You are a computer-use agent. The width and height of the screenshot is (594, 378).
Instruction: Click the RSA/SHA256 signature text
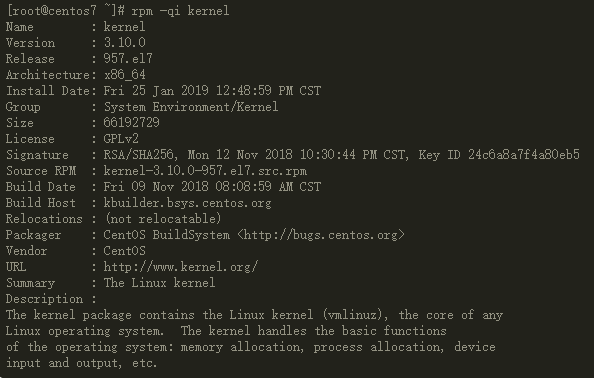click(139, 155)
